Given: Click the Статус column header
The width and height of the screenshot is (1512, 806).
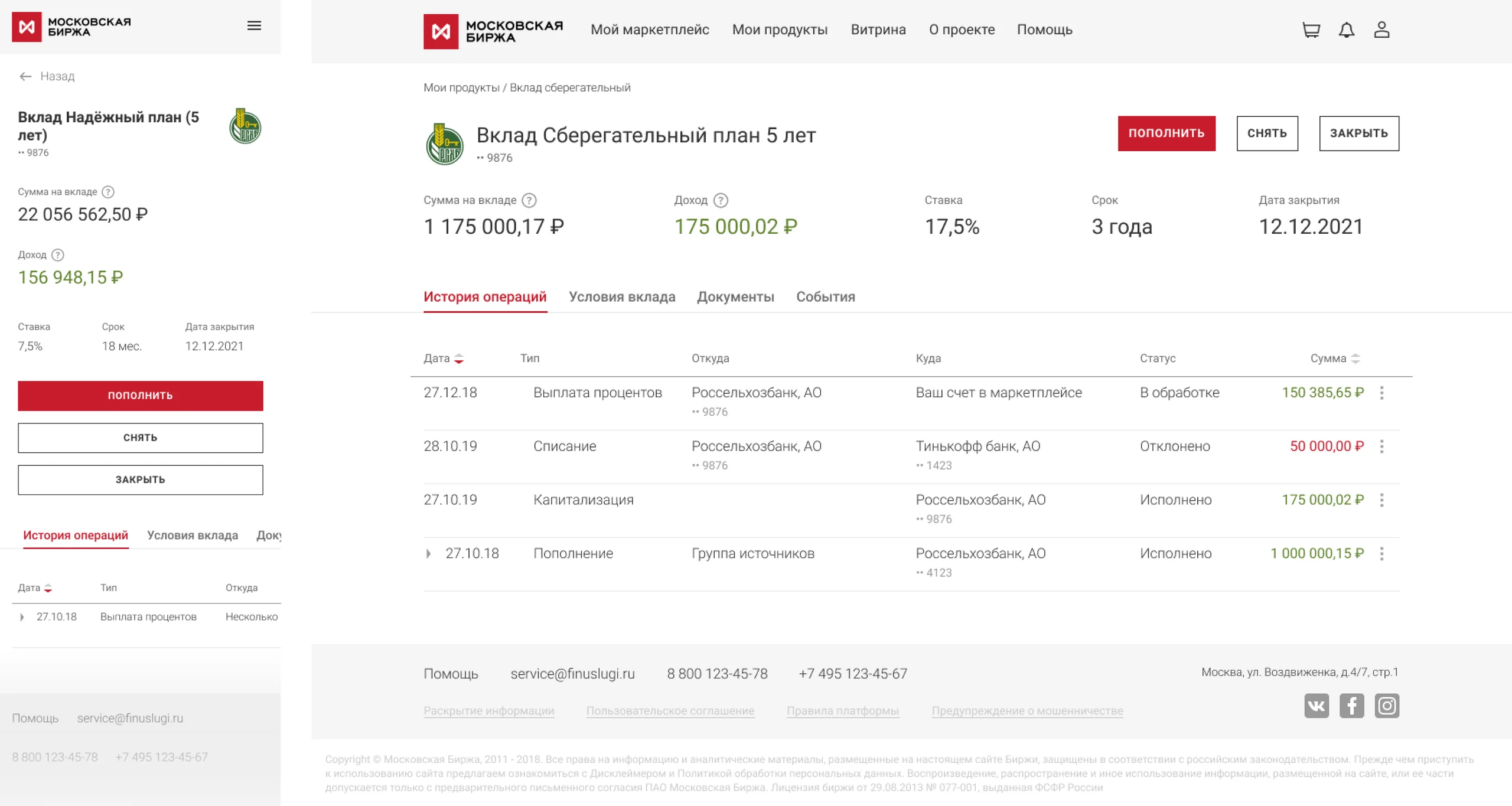Looking at the screenshot, I should 1158,358.
